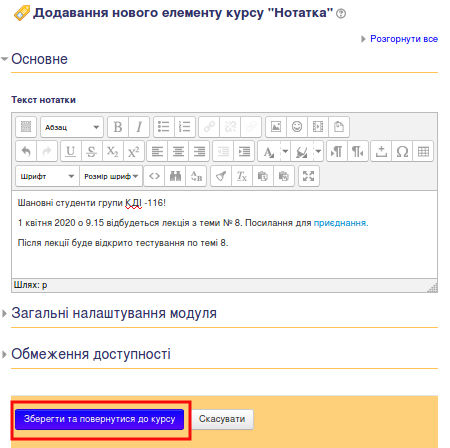
Task: Apply italic formatting
Action: coord(139,127)
